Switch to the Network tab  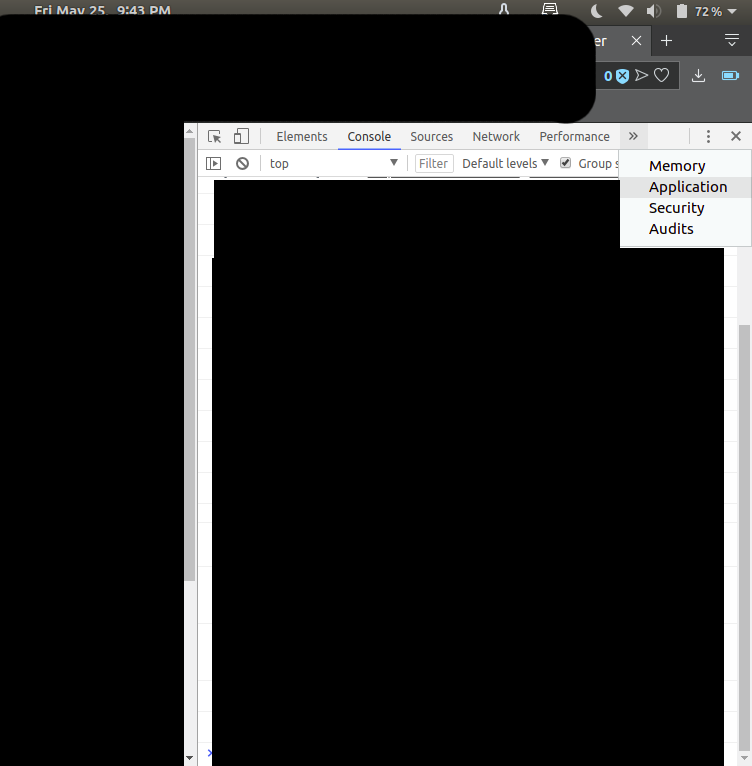coord(496,137)
